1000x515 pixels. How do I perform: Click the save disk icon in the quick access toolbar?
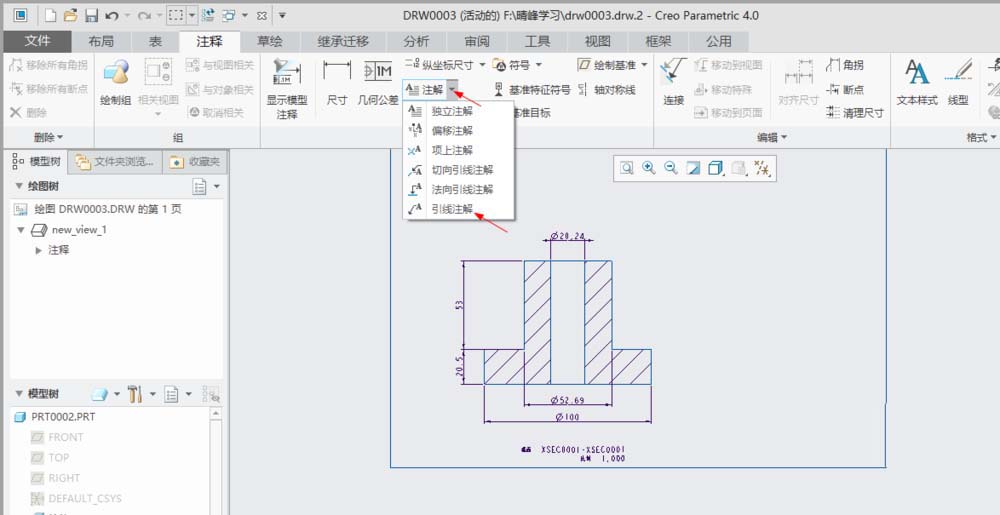pos(91,15)
